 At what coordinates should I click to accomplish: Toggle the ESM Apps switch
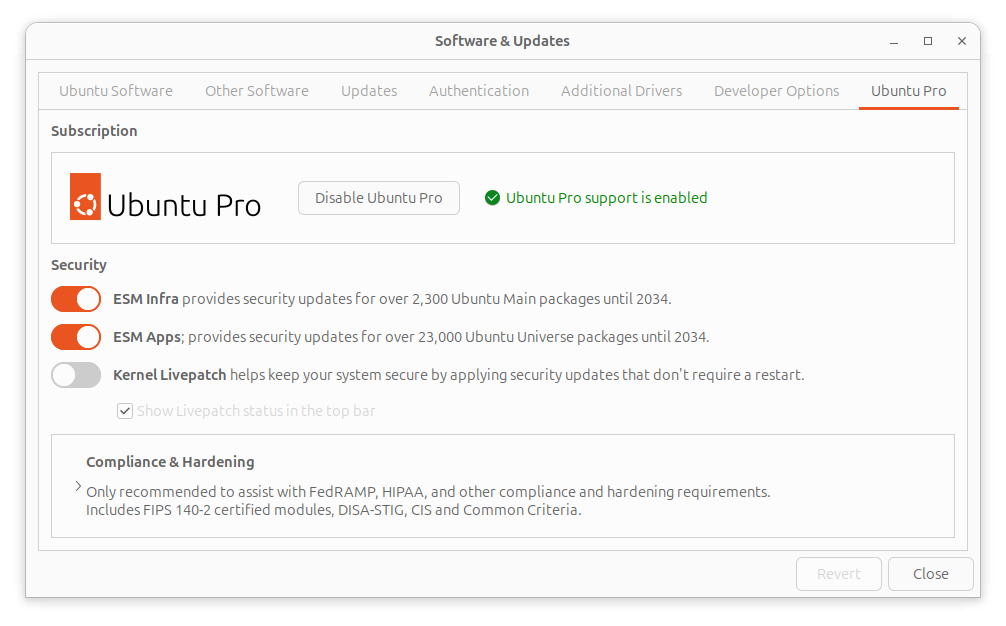pyautogui.click(x=76, y=337)
